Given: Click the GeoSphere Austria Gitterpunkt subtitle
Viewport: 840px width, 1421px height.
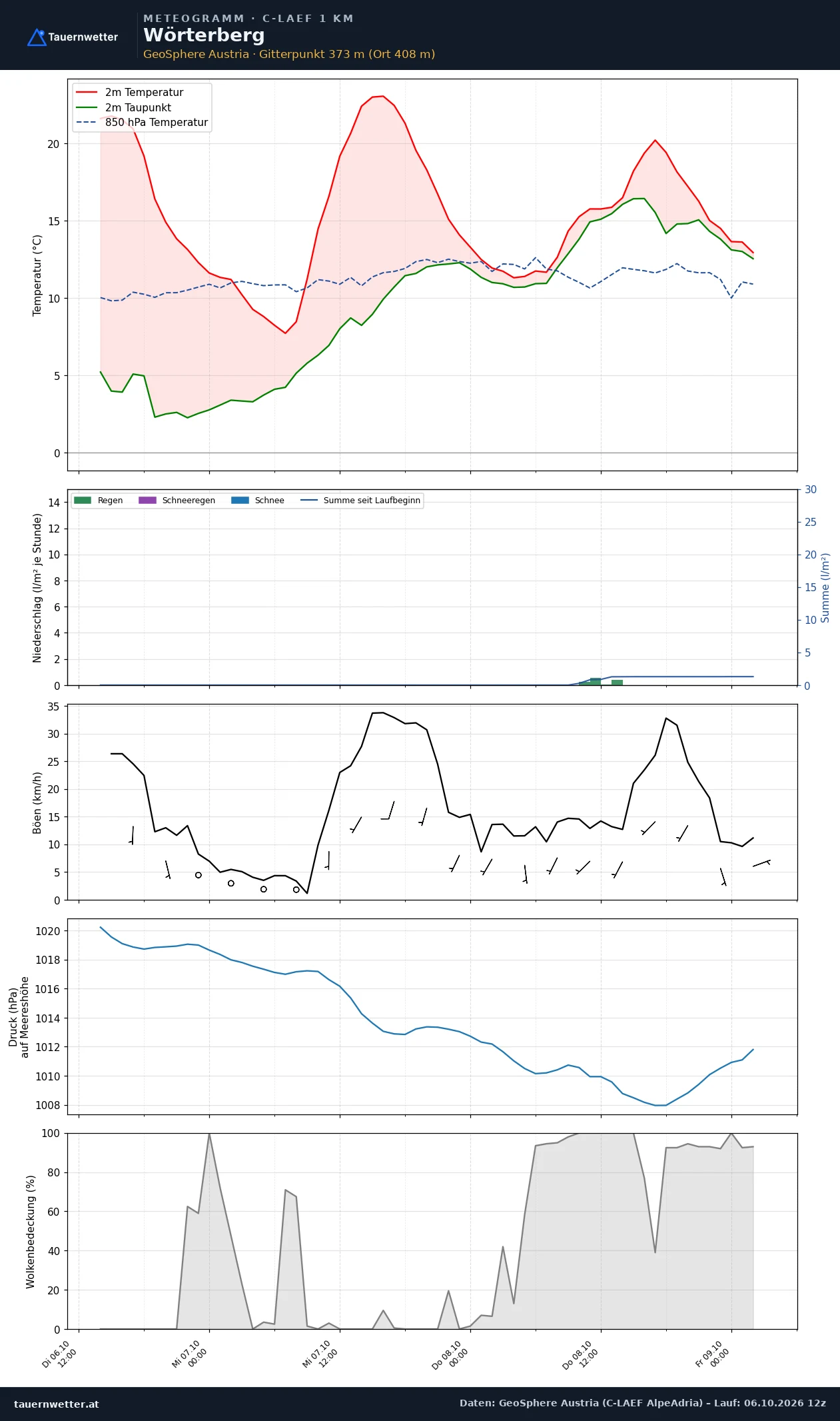Looking at the screenshot, I should tap(289, 54).
